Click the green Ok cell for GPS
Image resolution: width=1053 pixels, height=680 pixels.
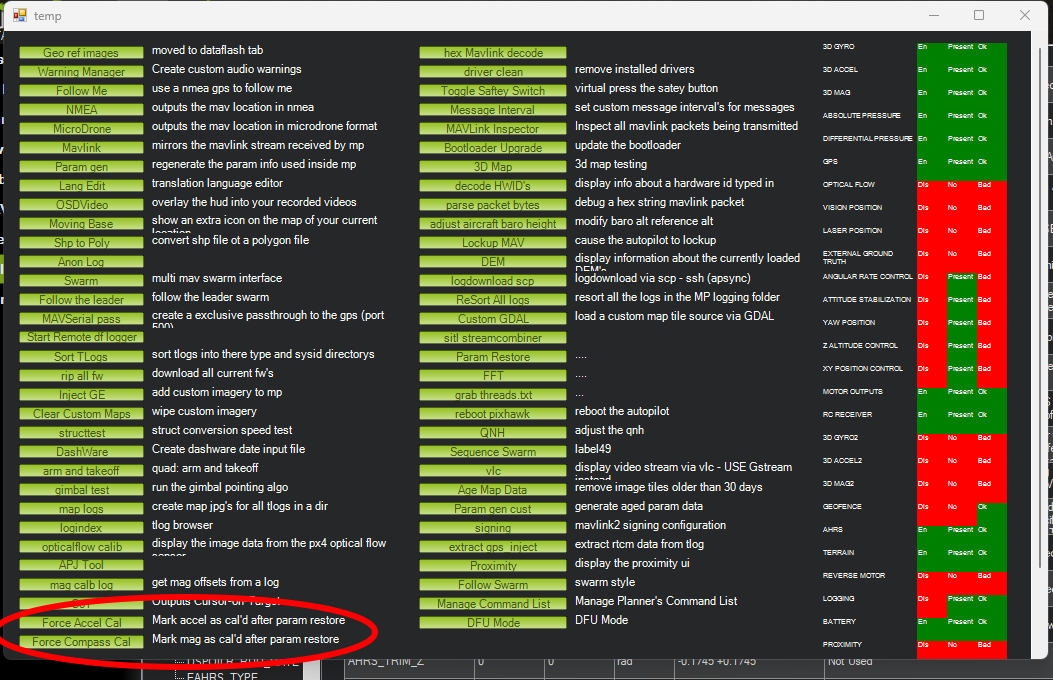click(x=991, y=161)
